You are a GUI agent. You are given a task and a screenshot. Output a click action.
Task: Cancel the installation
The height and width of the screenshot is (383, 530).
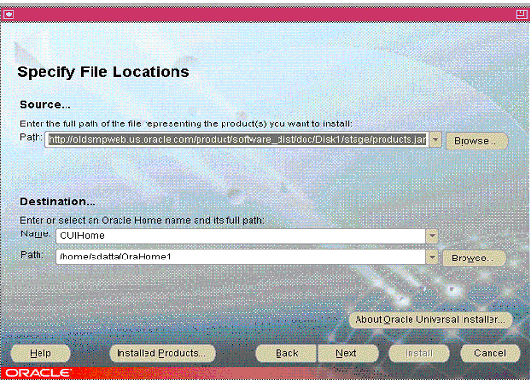490,353
